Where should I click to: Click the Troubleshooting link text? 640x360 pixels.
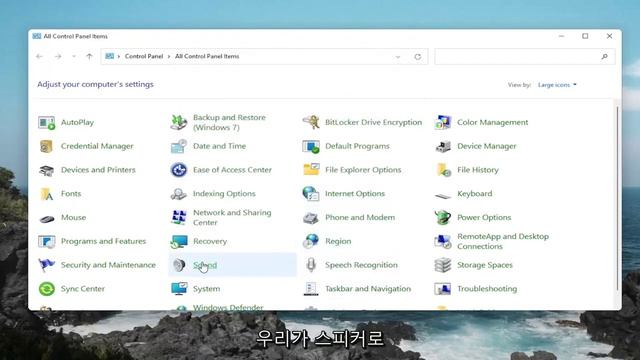[487, 289]
